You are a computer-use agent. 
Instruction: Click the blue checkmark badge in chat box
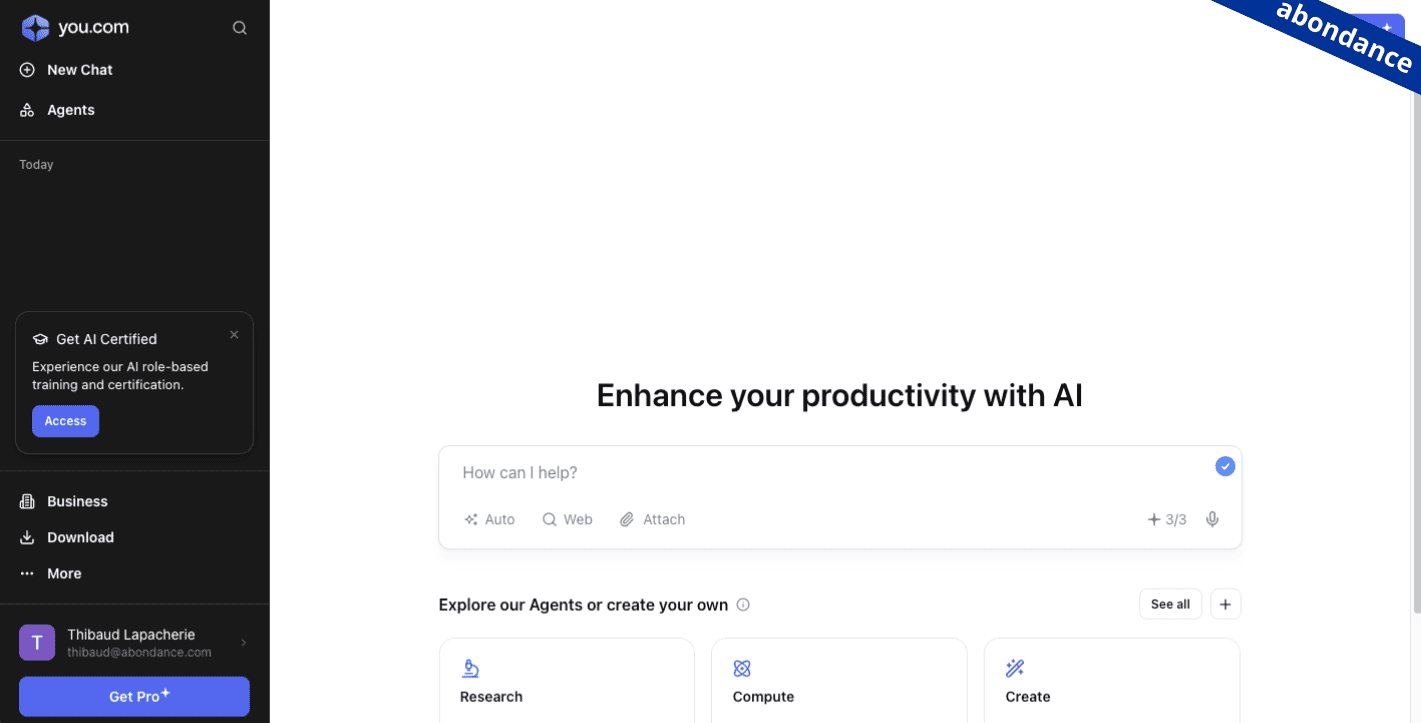click(1225, 466)
